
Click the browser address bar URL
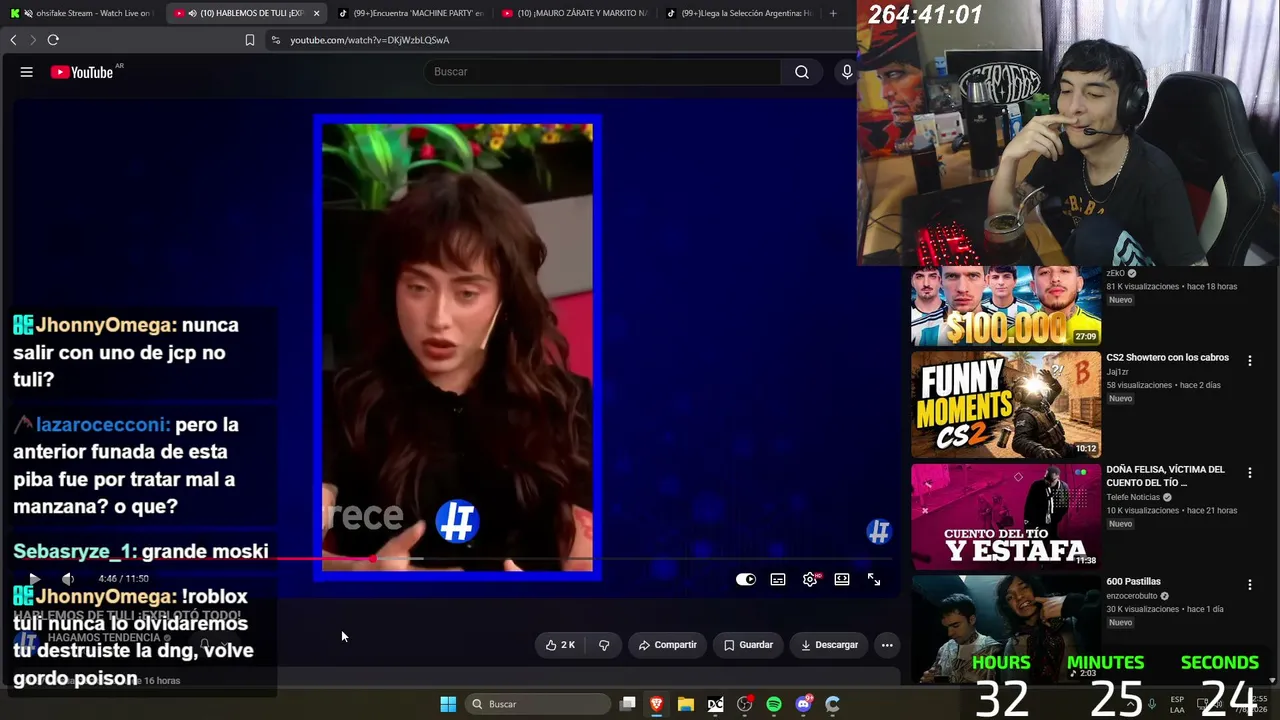[370, 40]
